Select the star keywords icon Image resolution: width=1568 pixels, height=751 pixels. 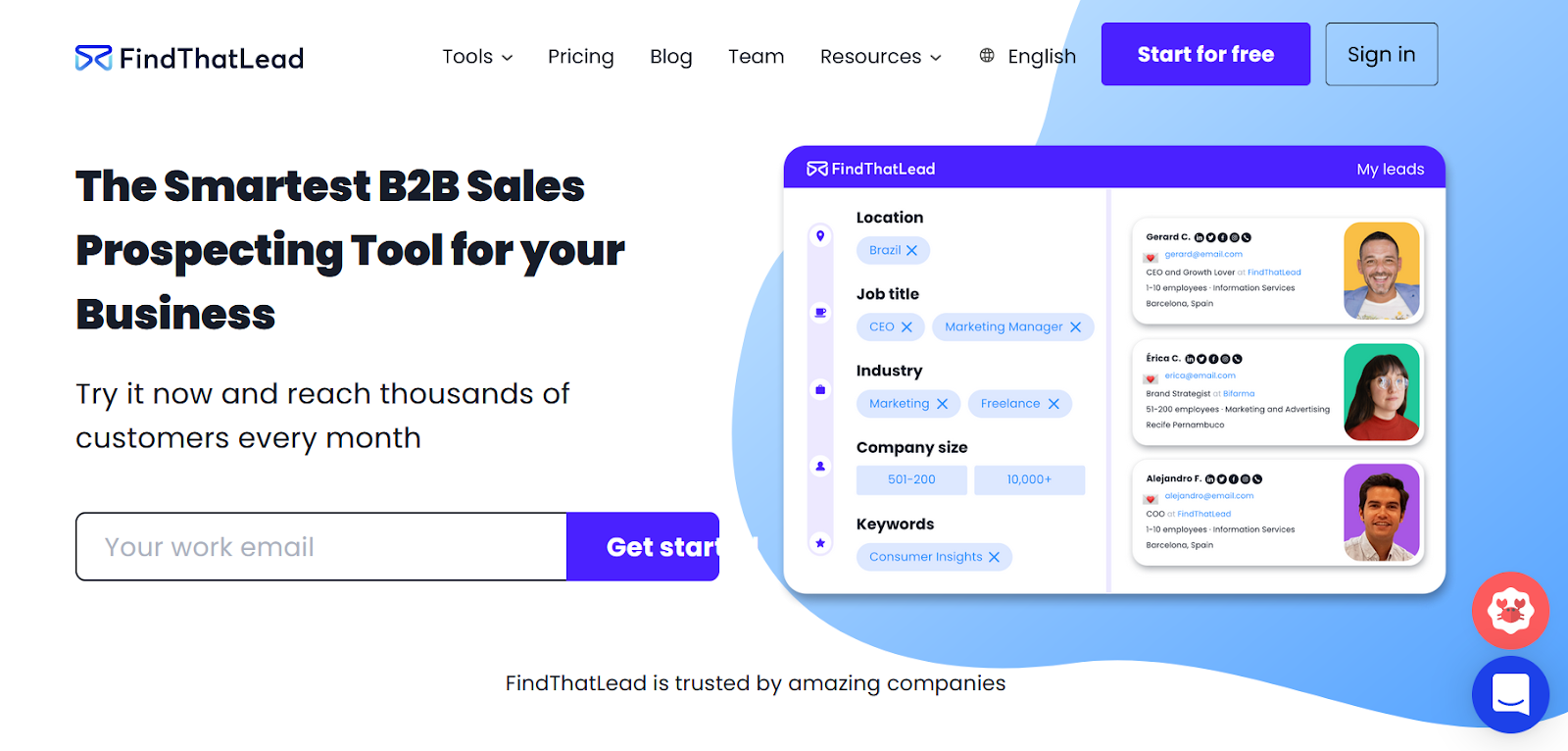tap(820, 543)
